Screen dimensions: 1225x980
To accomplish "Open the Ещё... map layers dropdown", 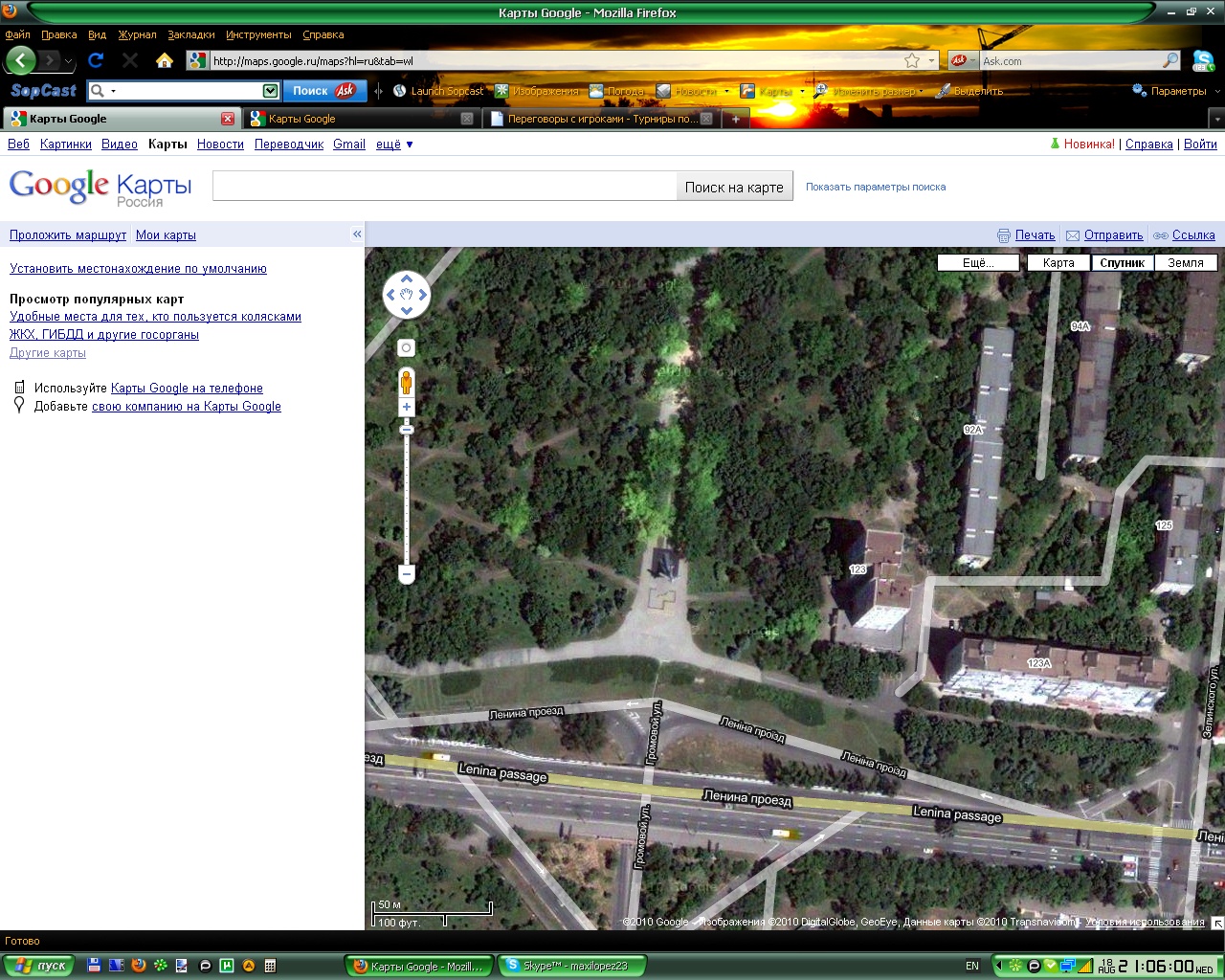I will click(x=978, y=262).
